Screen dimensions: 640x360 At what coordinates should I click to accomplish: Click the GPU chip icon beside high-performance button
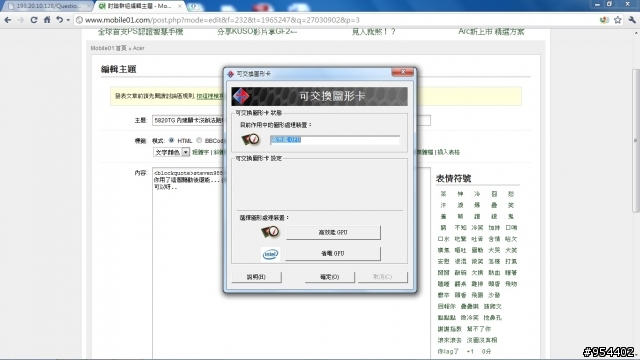point(270,232)
